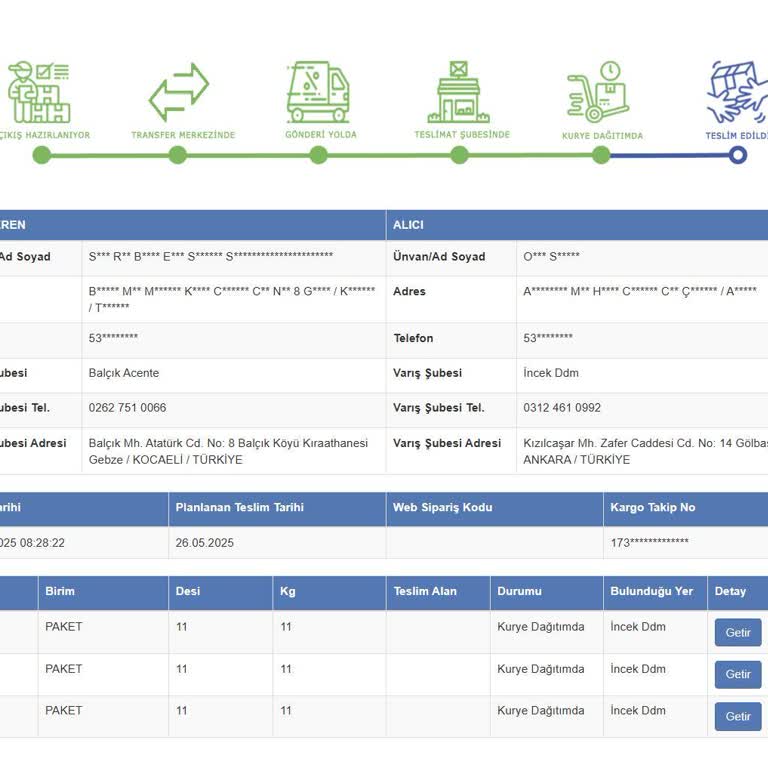Click the timestamp ending 08:28:22
The image size is (768, 768).
point(32,543)
